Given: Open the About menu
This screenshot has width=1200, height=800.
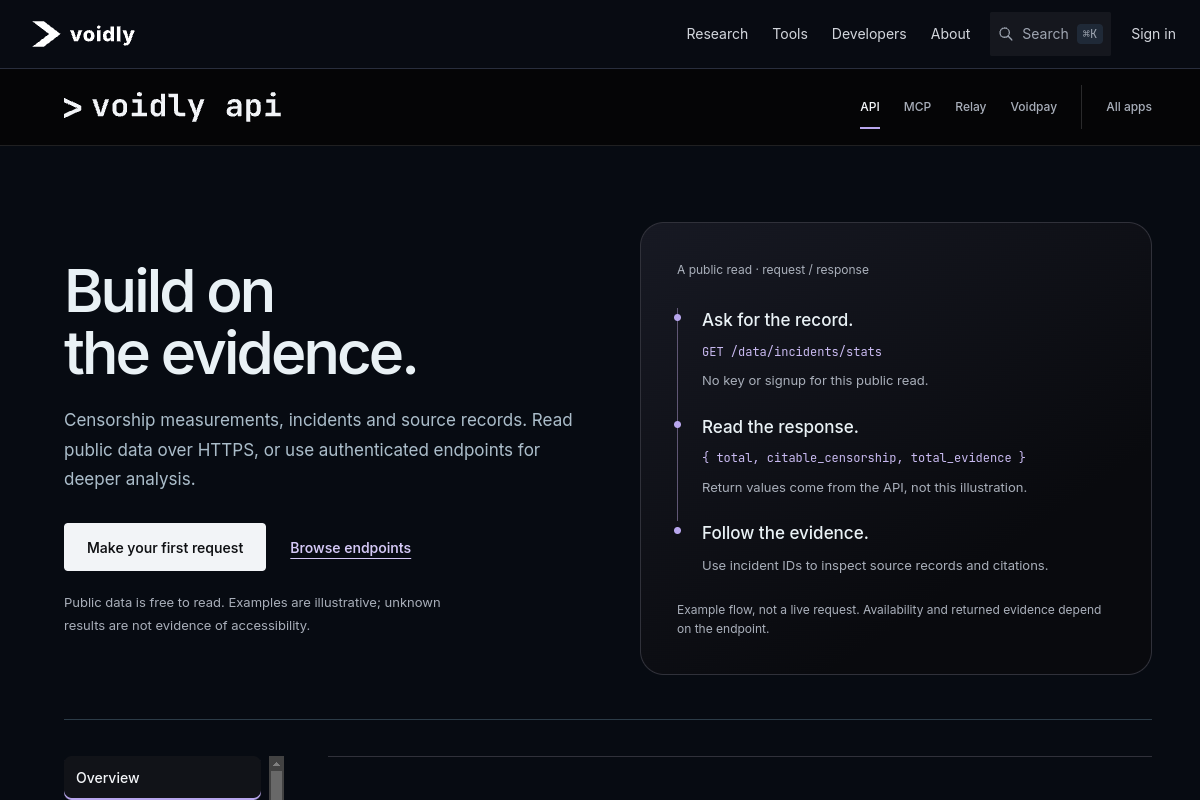Looking at the screenshot, I should [950, 34].
